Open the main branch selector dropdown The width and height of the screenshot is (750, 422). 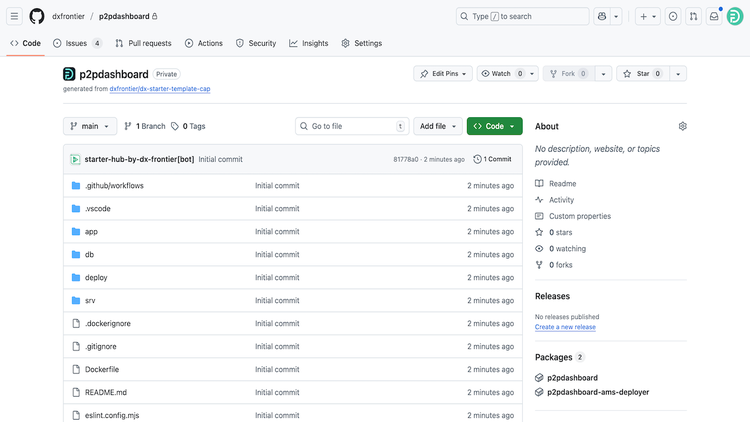click(90, 126)
